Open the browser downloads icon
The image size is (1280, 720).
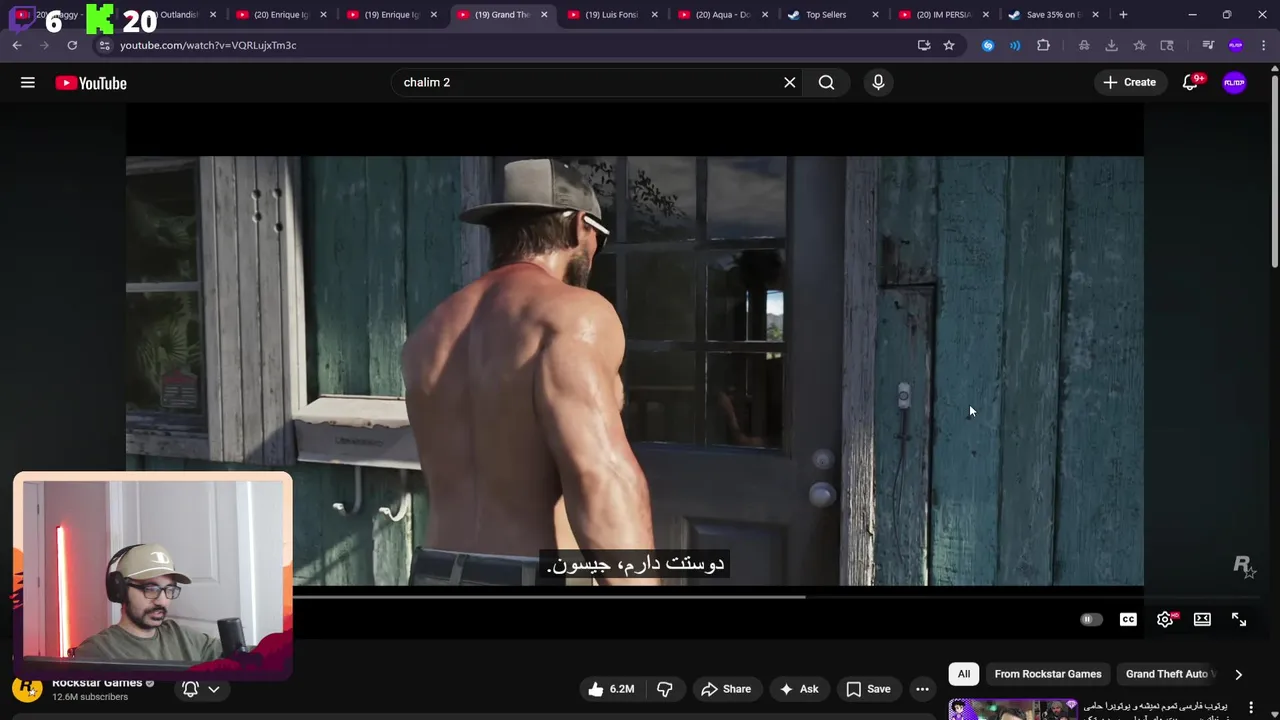pyautogui.click(x=1111, y=45)
